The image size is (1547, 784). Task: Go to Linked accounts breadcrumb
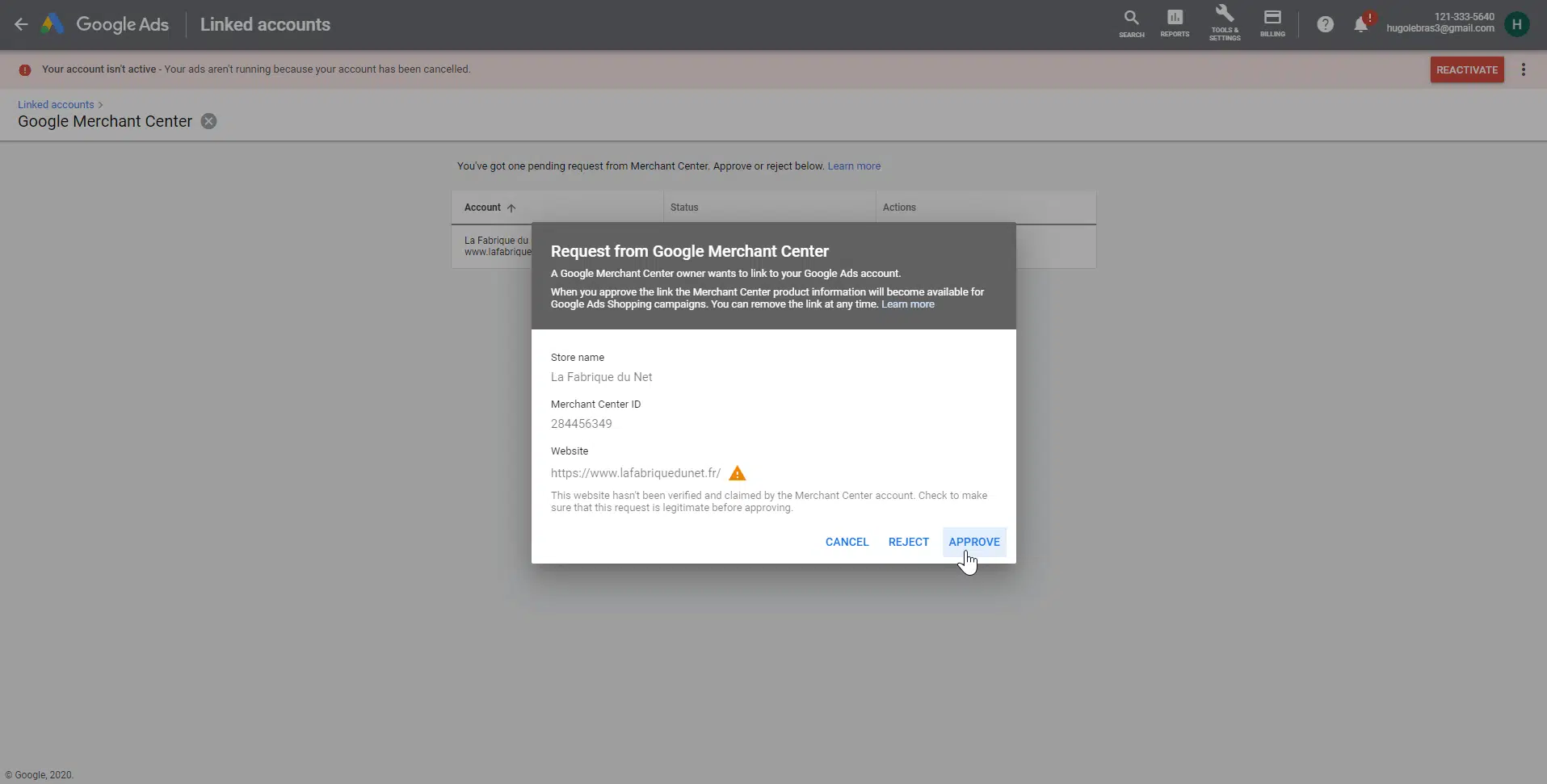click(56, 104)
